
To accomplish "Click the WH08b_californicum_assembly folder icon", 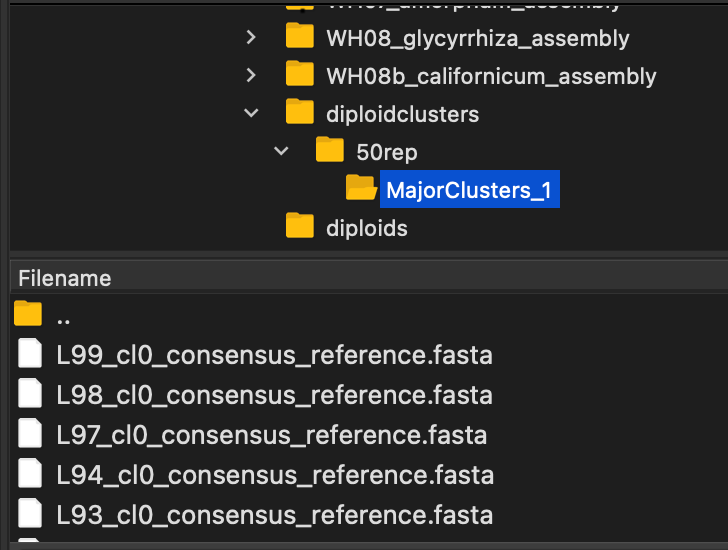I will [x=299, y=74].
